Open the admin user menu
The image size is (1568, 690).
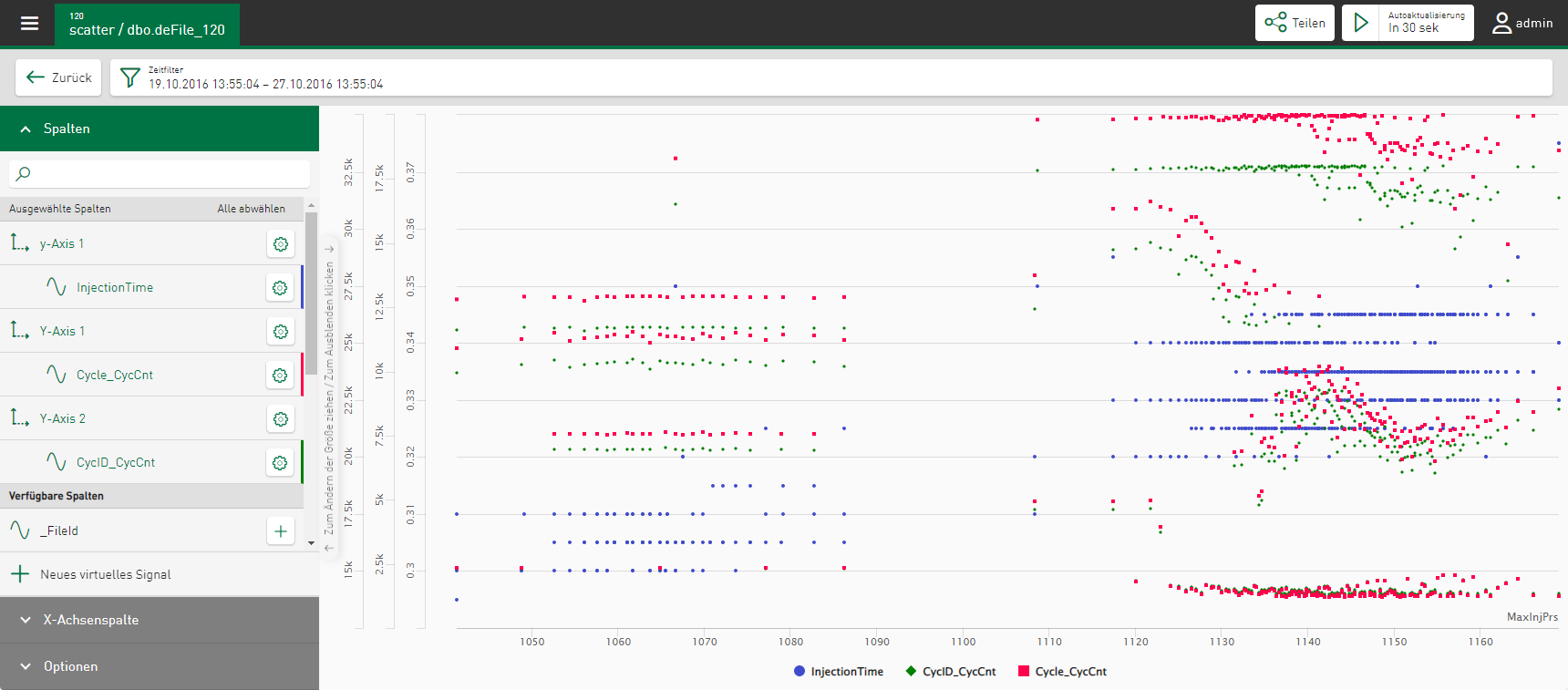pos(1522,23)
